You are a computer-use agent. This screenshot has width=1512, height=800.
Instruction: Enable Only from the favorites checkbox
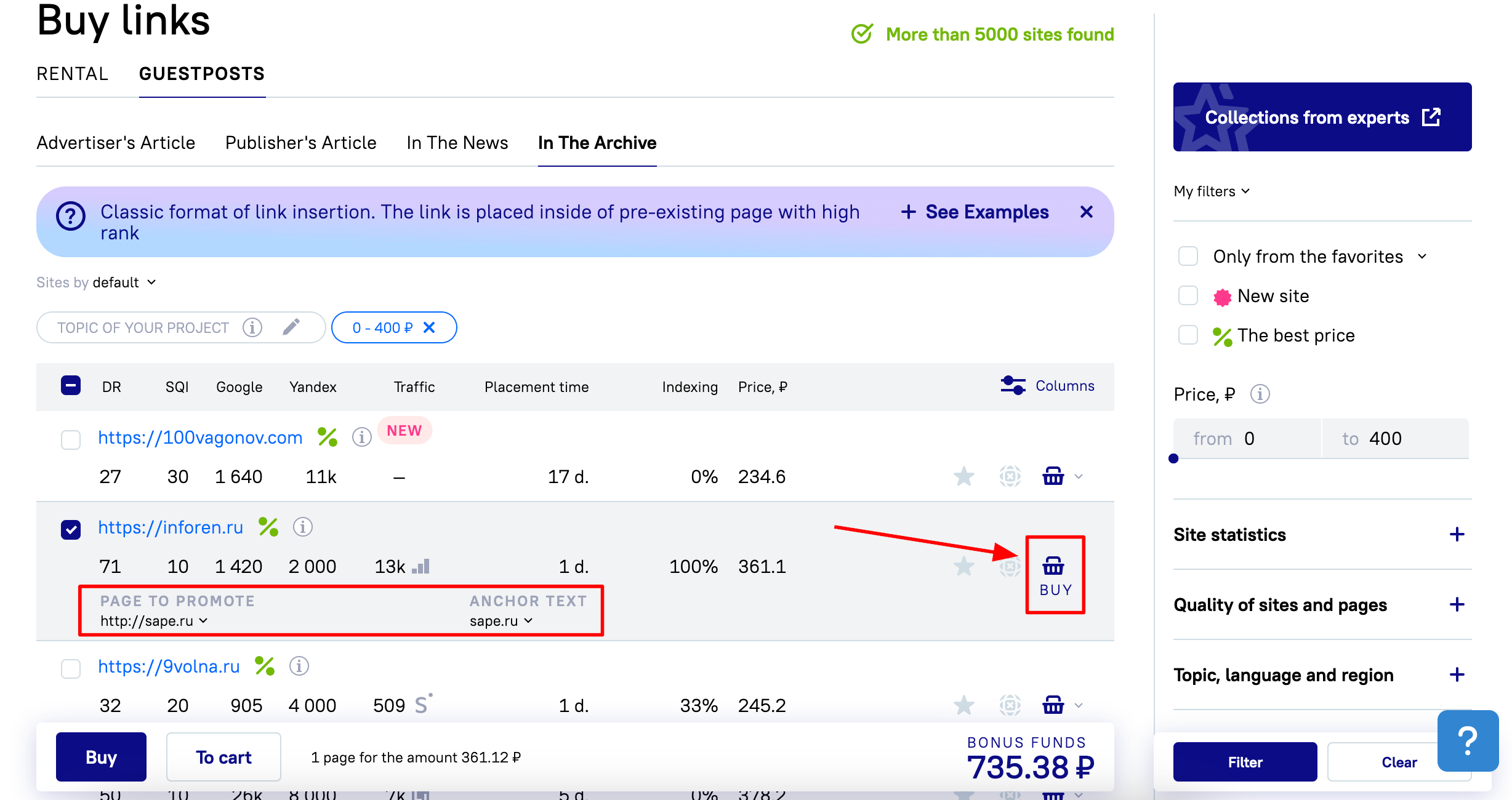pos(1188,256)
